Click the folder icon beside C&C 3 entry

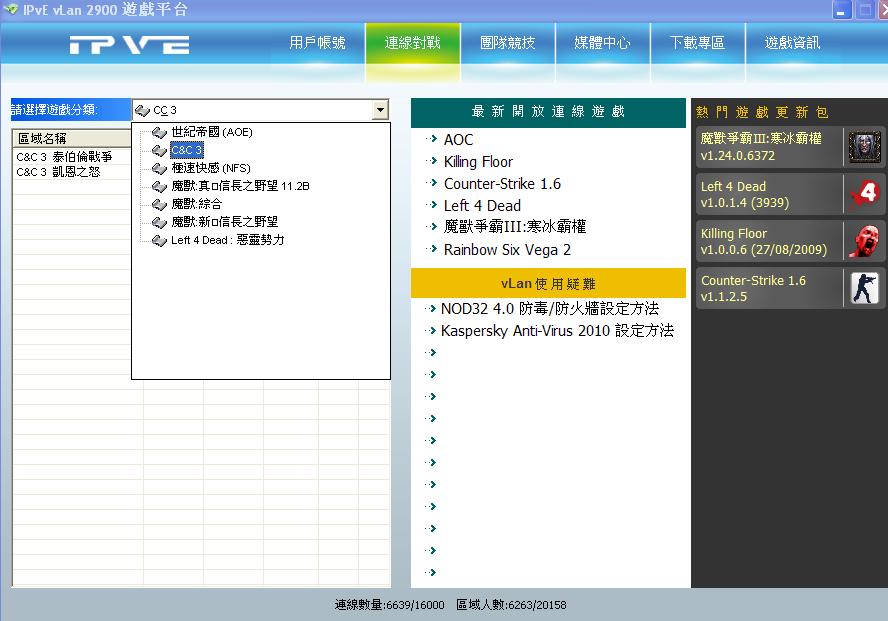159,151
